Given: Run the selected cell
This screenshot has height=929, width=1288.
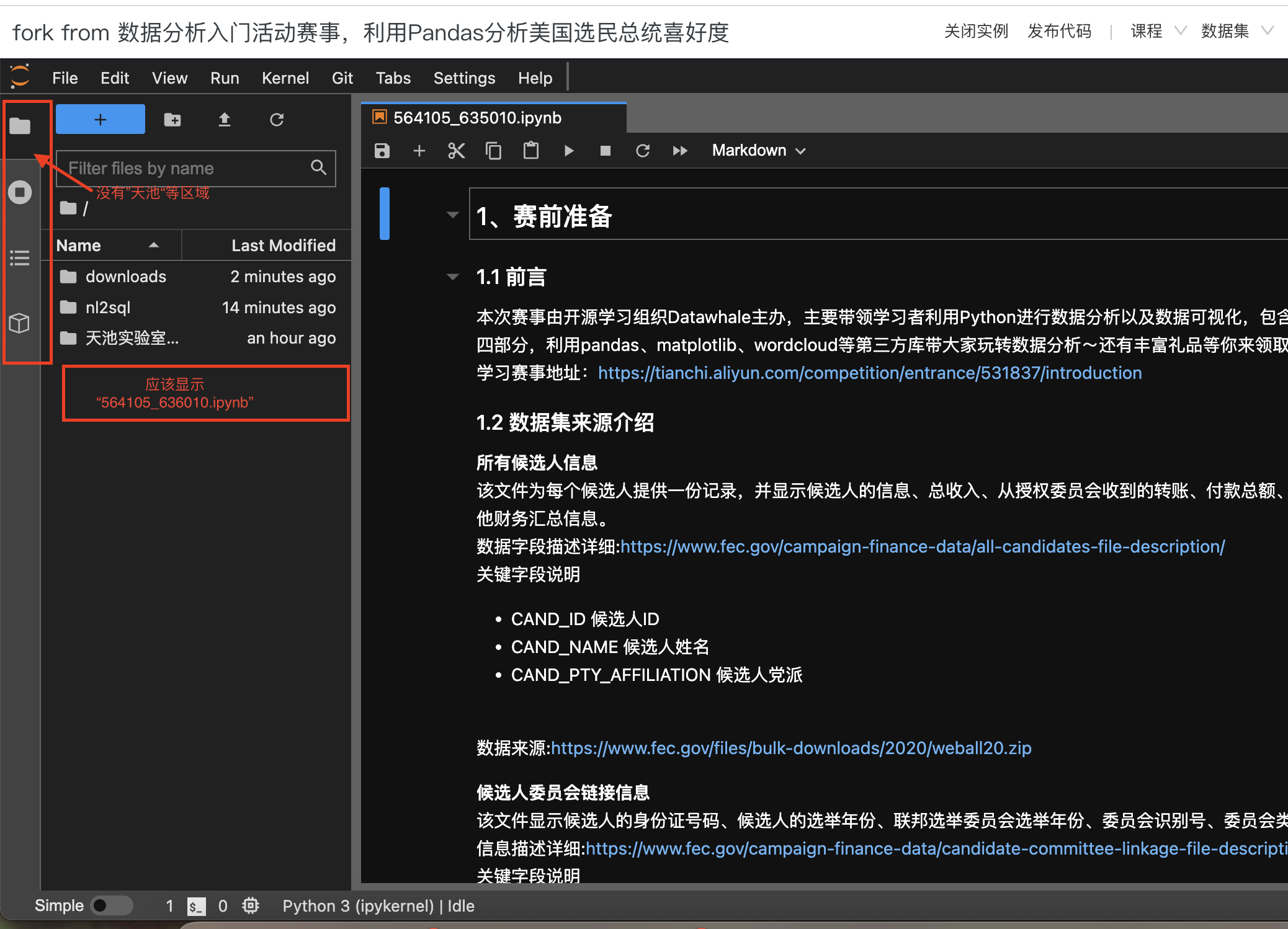Looking at the screenshot, I should [x=568, y=151].
